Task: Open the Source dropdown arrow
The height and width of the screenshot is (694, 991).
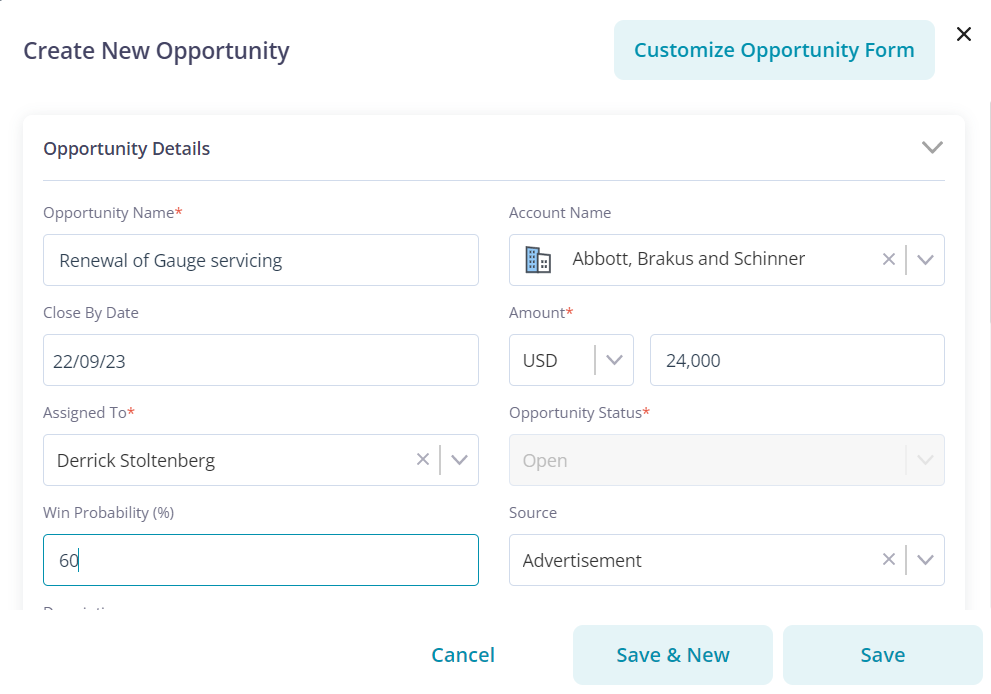Action: [925, 560]
